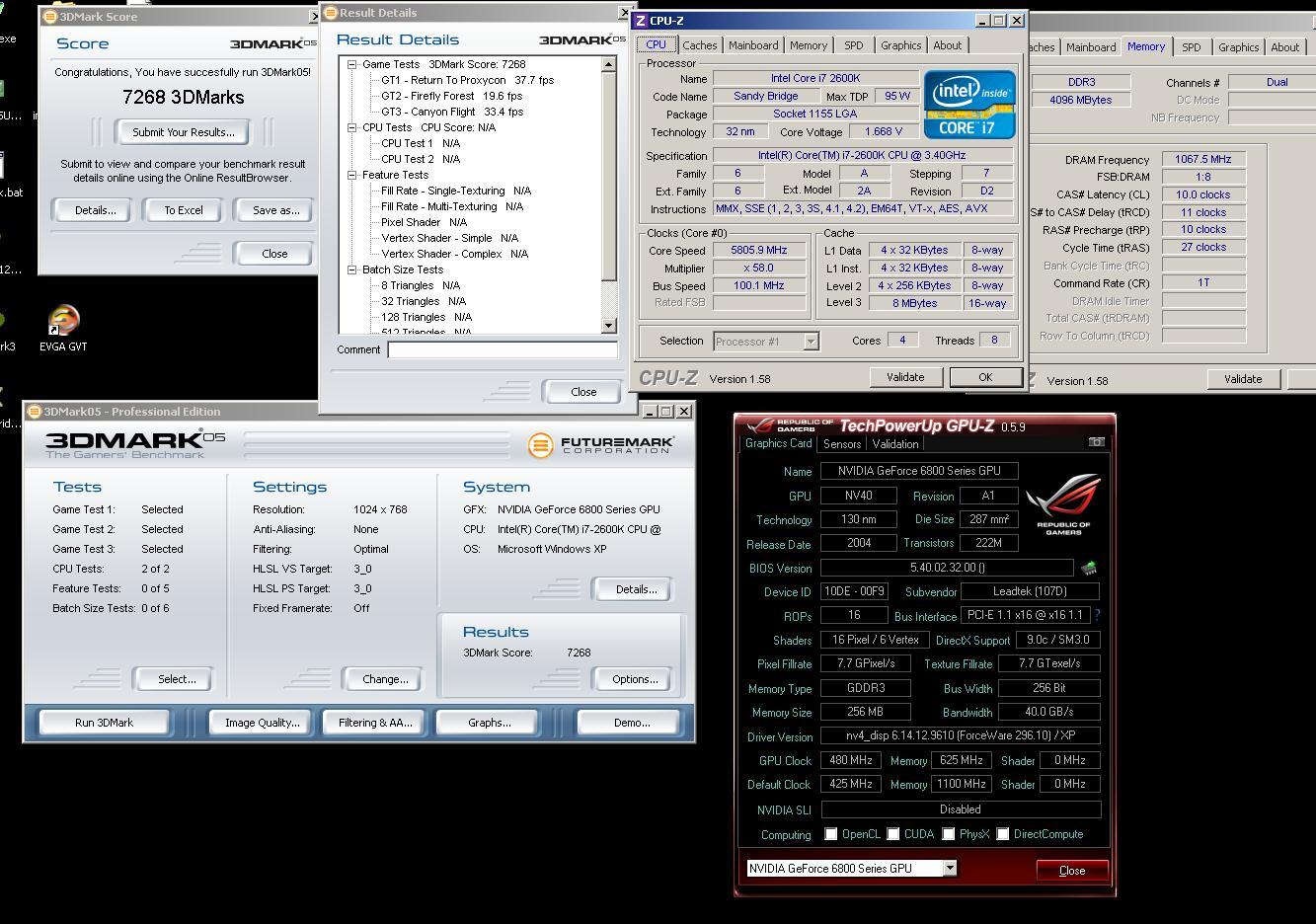The image size is (1316, 924).
Task: Open the Graphics tab in front CPU-Z window
Action: 900,45
